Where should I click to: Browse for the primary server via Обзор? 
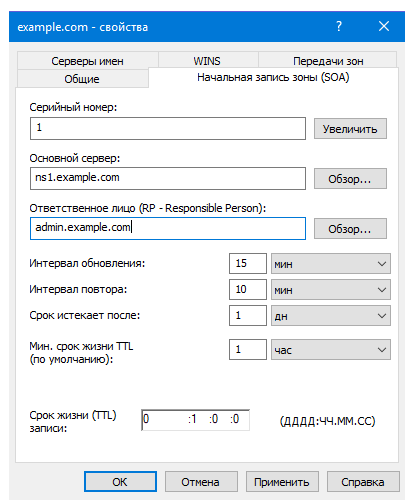point(350,179)
